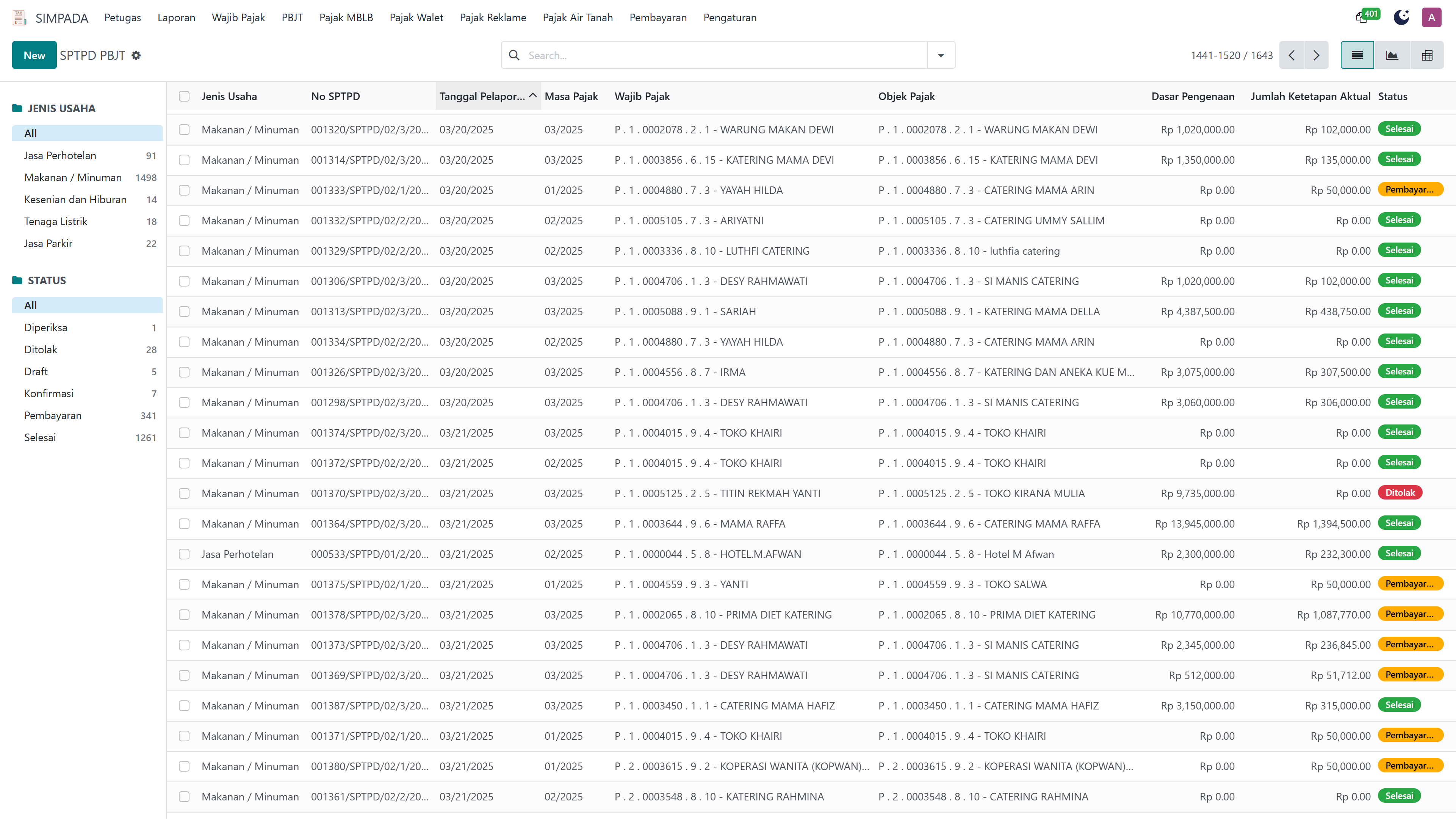Check the KATERING MAMA DEVI row
1456x819 pixels.
point(184,160)
